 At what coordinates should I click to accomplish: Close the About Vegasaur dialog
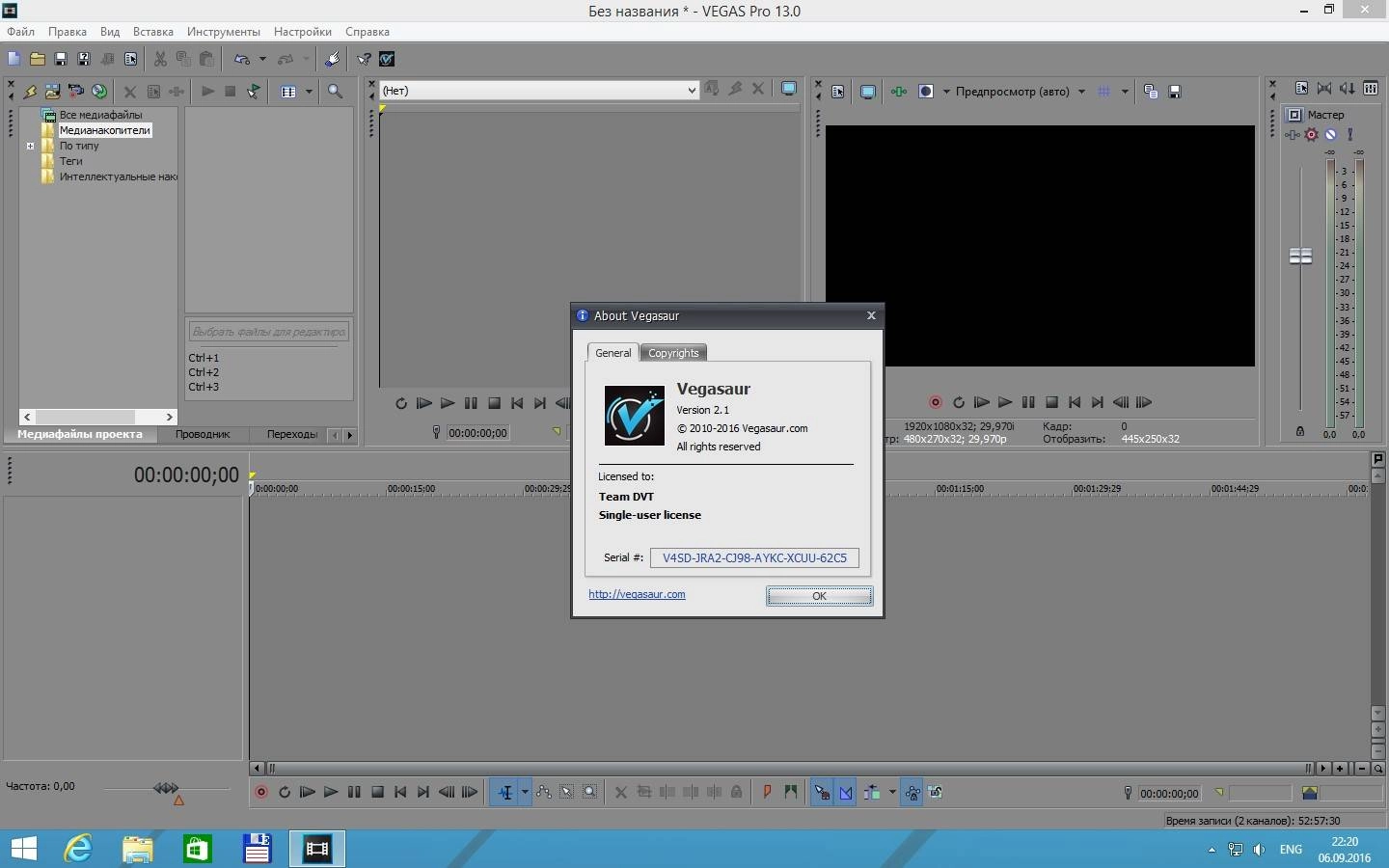coord(871,315)
